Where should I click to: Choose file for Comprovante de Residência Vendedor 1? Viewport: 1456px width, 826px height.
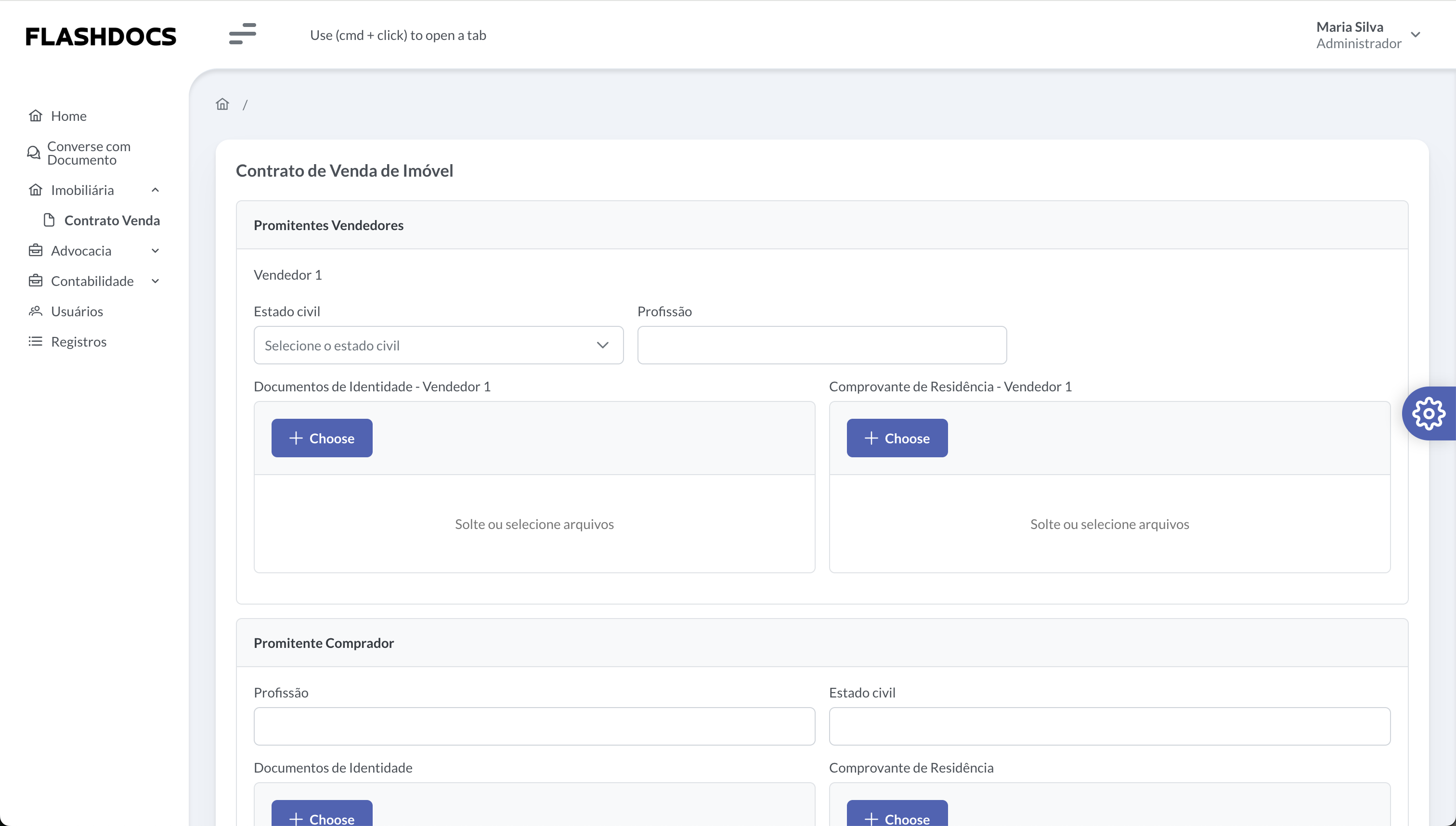[897, 438]
